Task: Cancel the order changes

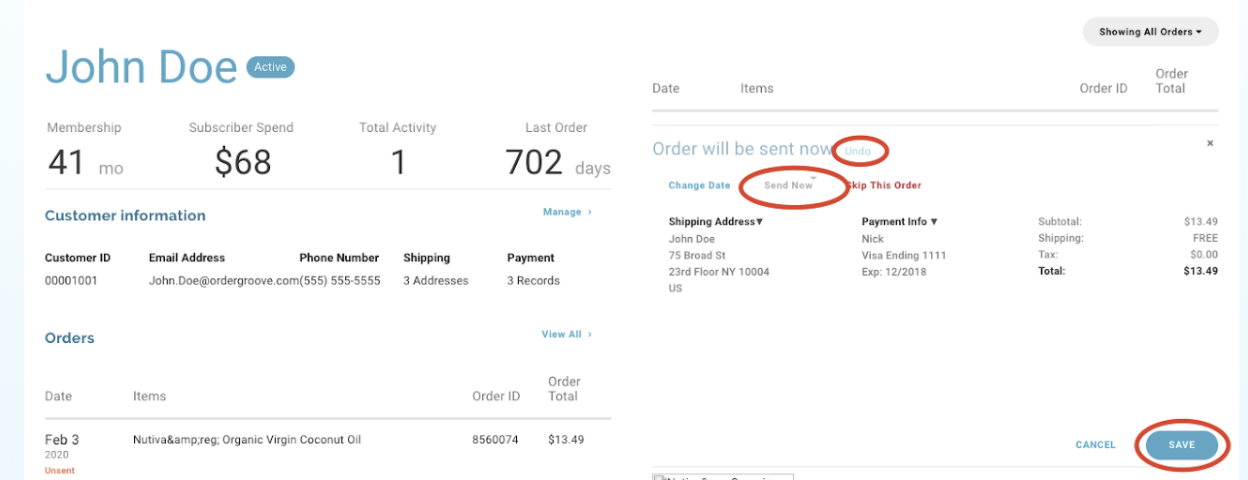Action: click(x=1095, y=445)
